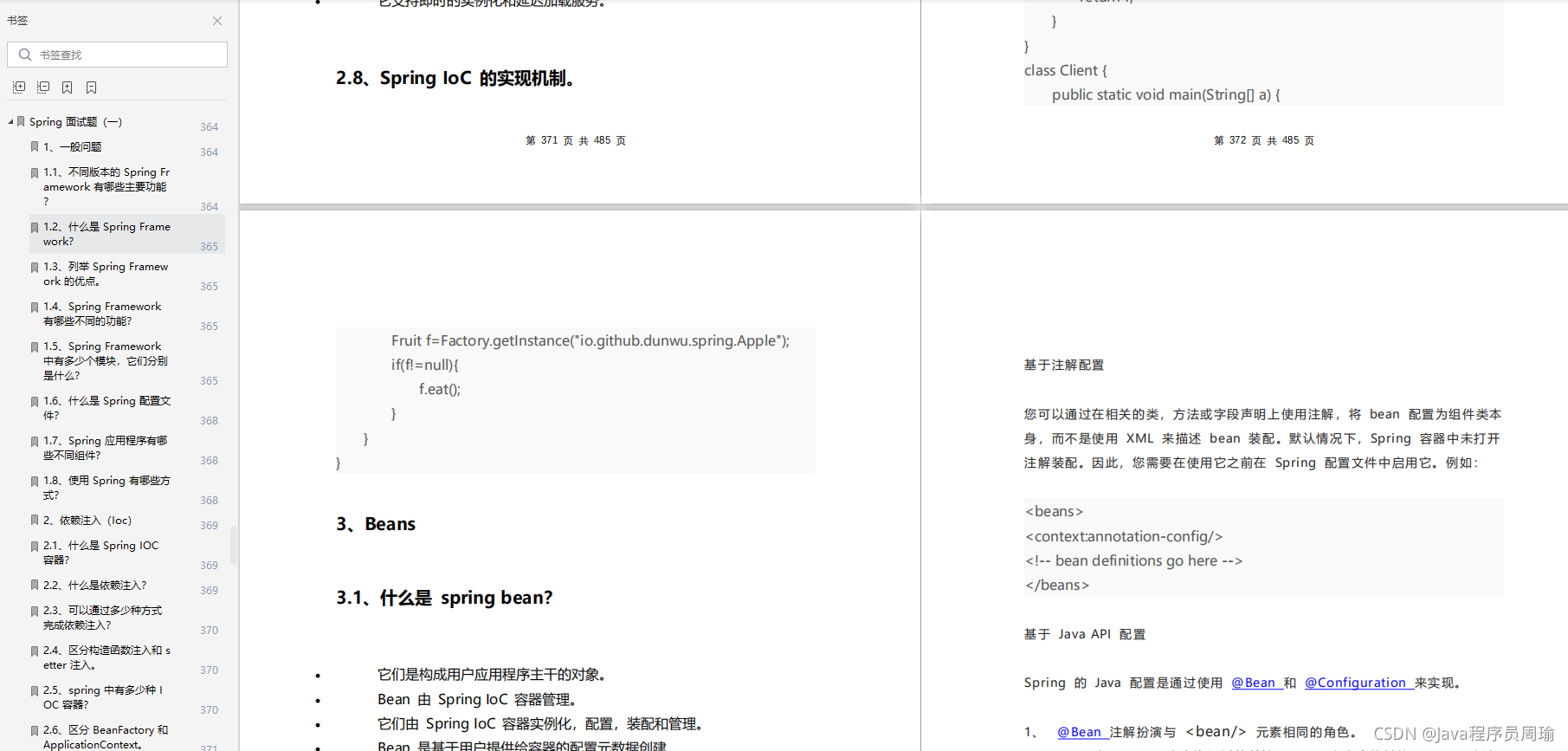Screen dimensions: 1568x751
Task: Open bookmark 1.6 什么是 Spring 配置文件
Action: point(106,408)
